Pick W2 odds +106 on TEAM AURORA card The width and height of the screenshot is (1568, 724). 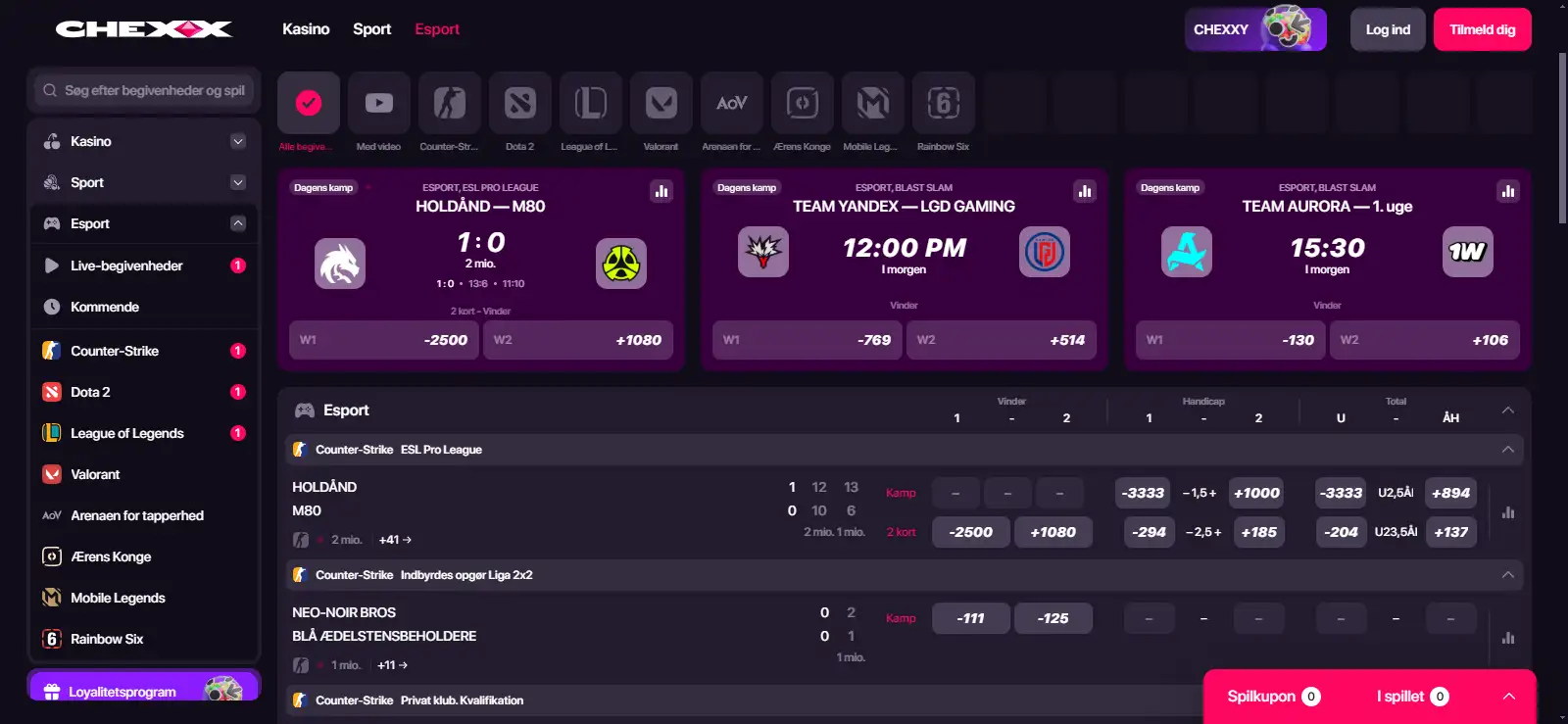pyautogui.click(x=1425, y=340)
